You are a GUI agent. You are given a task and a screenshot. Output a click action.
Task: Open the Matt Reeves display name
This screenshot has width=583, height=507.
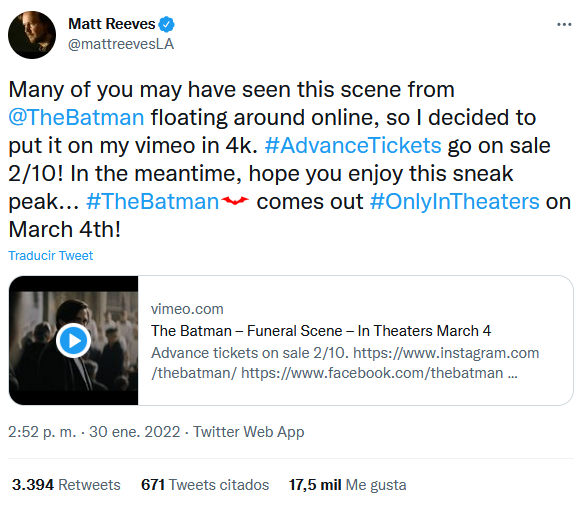click(x=112, y=24)
